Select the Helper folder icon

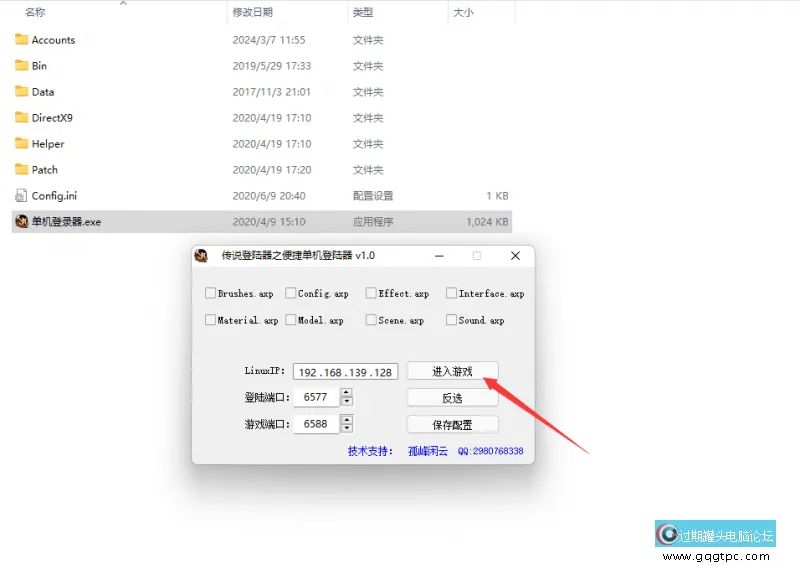click(x=21, y=144)
